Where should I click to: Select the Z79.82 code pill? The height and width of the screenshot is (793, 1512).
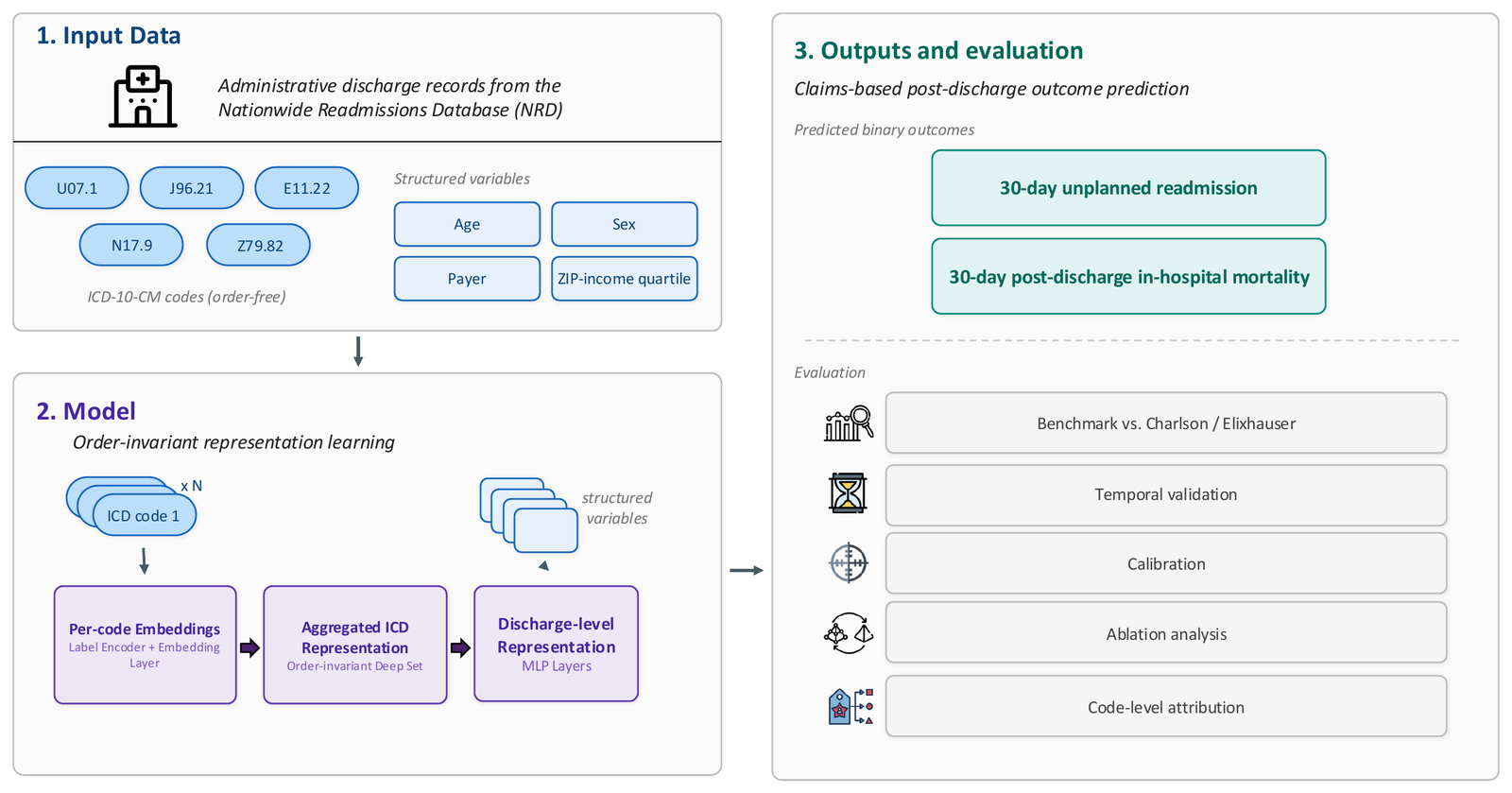(x=259, y=245)
